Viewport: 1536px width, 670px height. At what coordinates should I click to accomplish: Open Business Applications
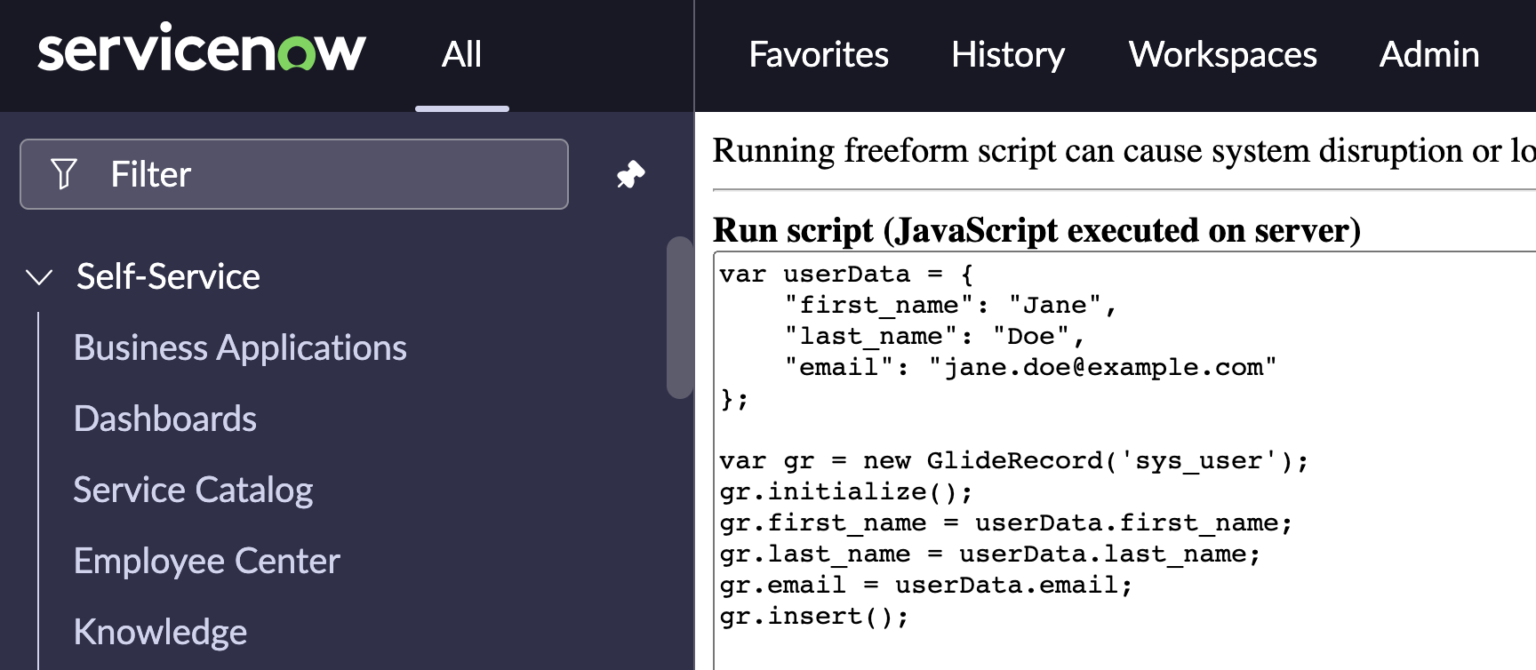[x=240, y=347]
